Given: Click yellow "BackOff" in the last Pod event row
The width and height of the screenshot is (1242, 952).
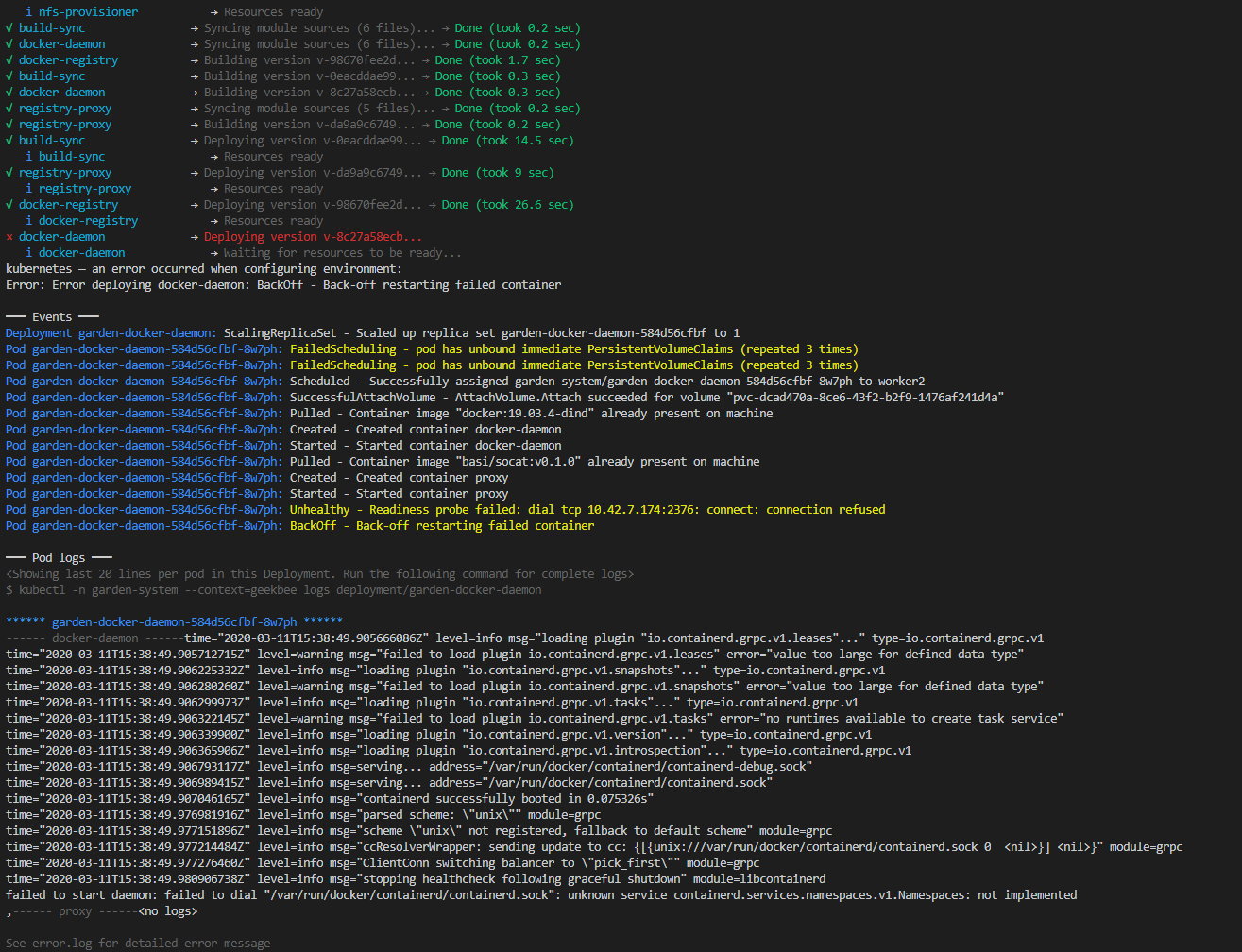Looking at the screenshot, I should (x=314, y=526).
